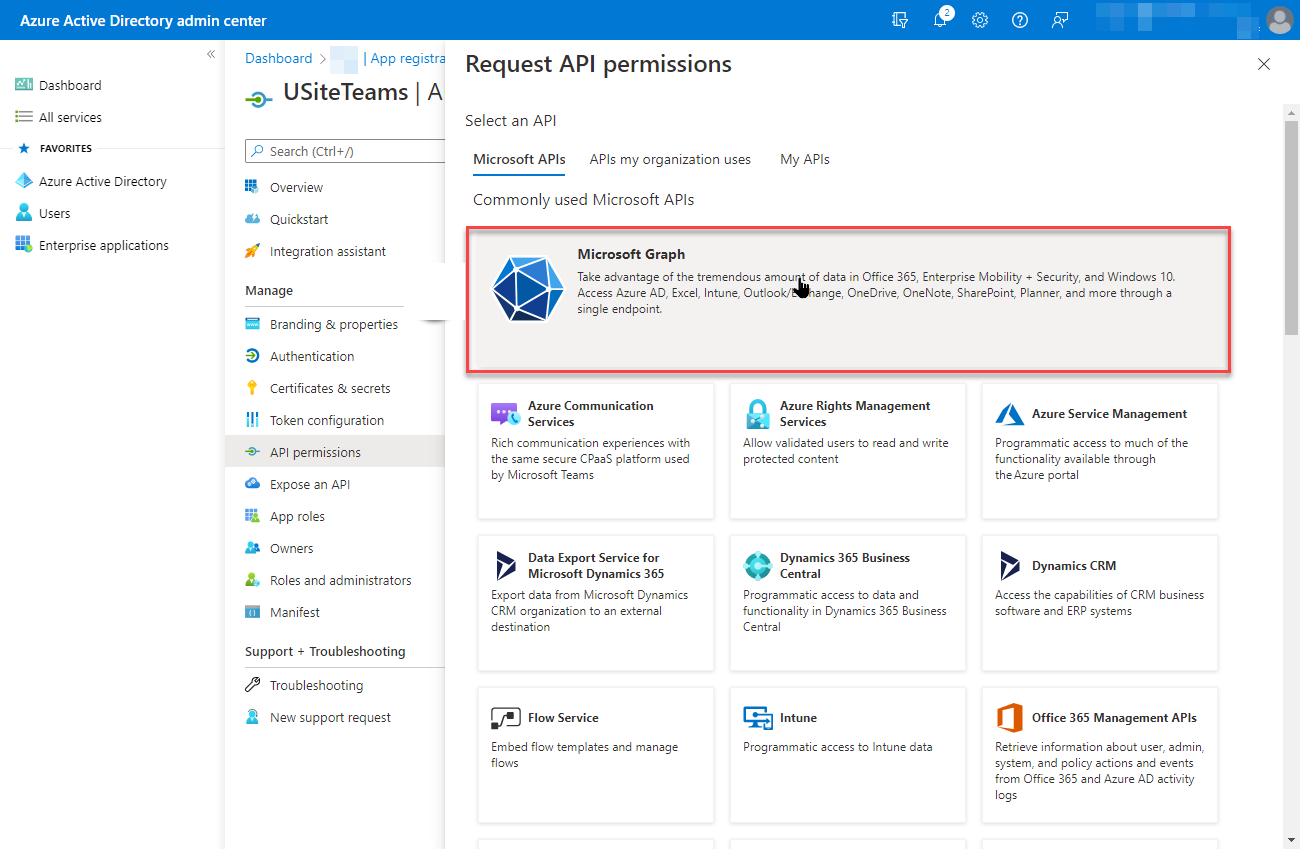Open App registrations breadcrumb link

click(x=408, y=58)
